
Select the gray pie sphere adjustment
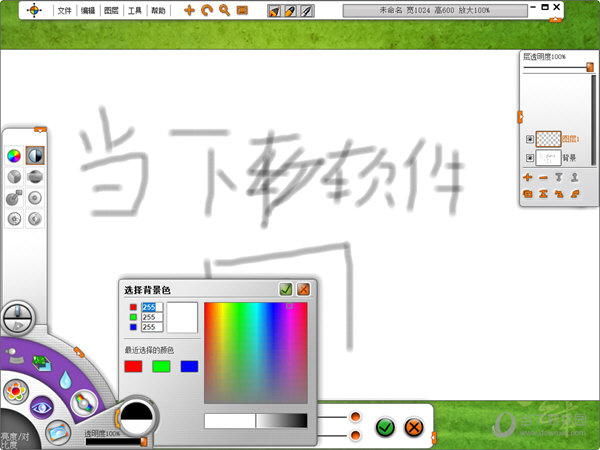[14, 176]
